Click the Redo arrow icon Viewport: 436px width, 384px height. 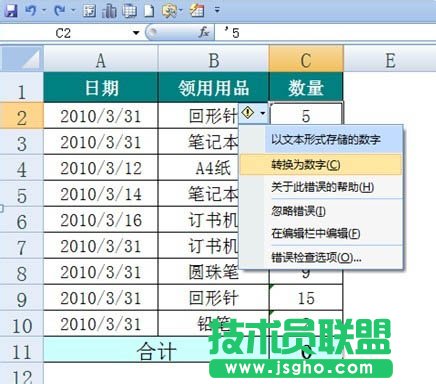[x=60, y=10]
